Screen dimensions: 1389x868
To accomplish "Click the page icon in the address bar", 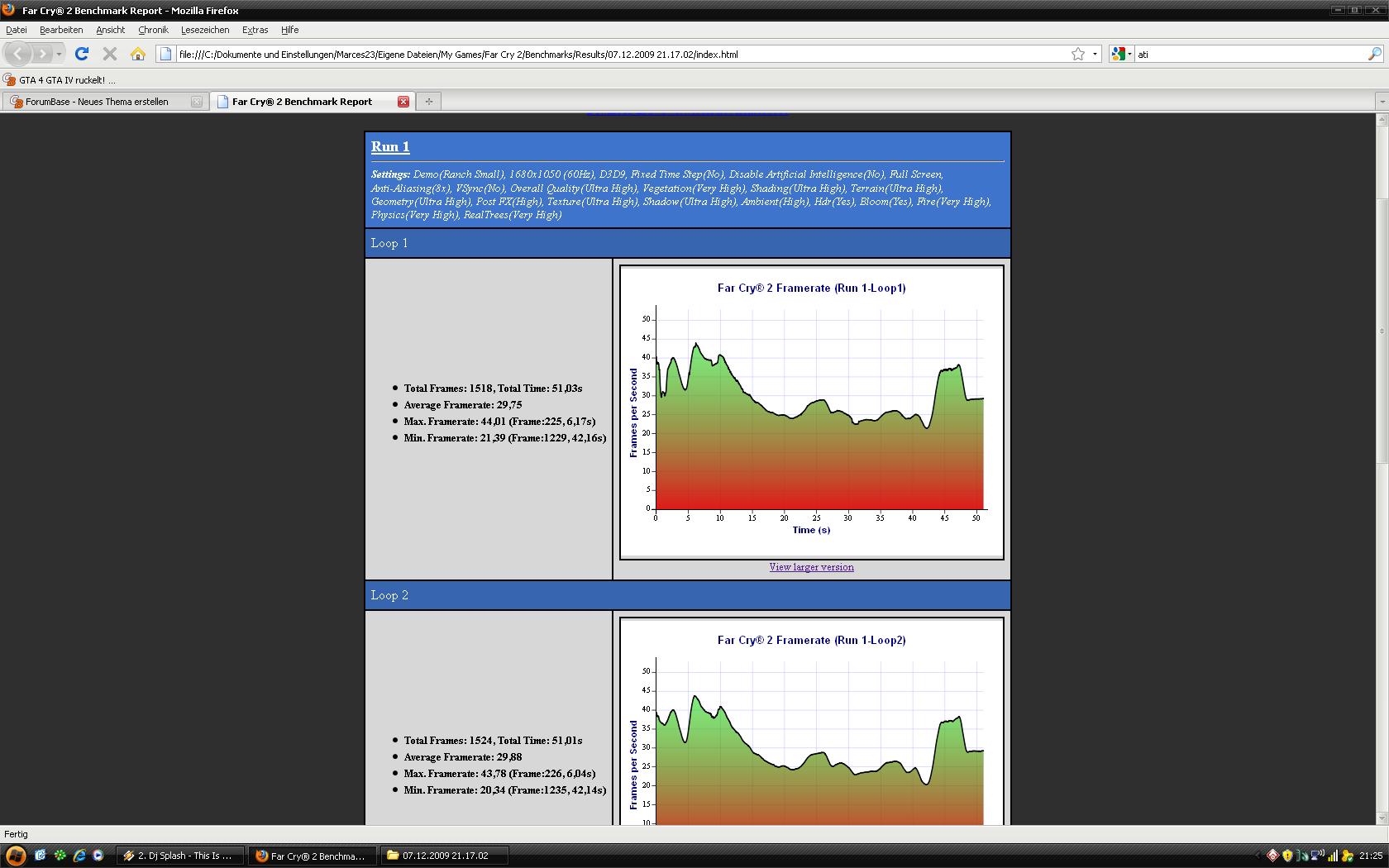I will 165,54.
